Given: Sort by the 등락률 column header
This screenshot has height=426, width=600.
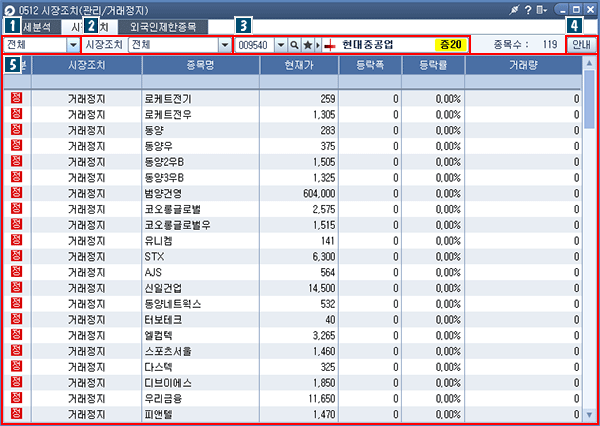Looking at the screenshot, I should 433,65.
